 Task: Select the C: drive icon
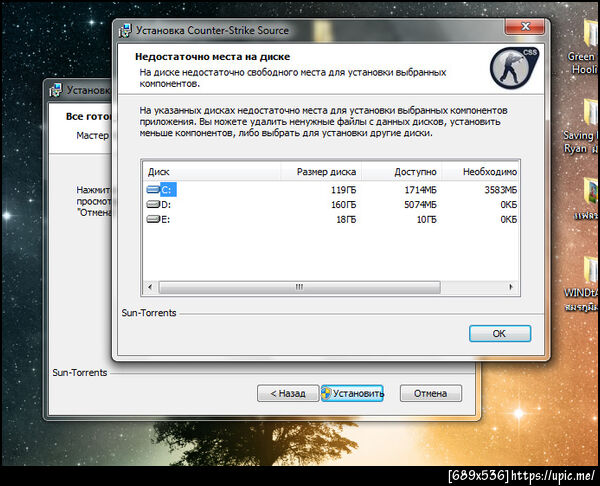click(153, 189)
